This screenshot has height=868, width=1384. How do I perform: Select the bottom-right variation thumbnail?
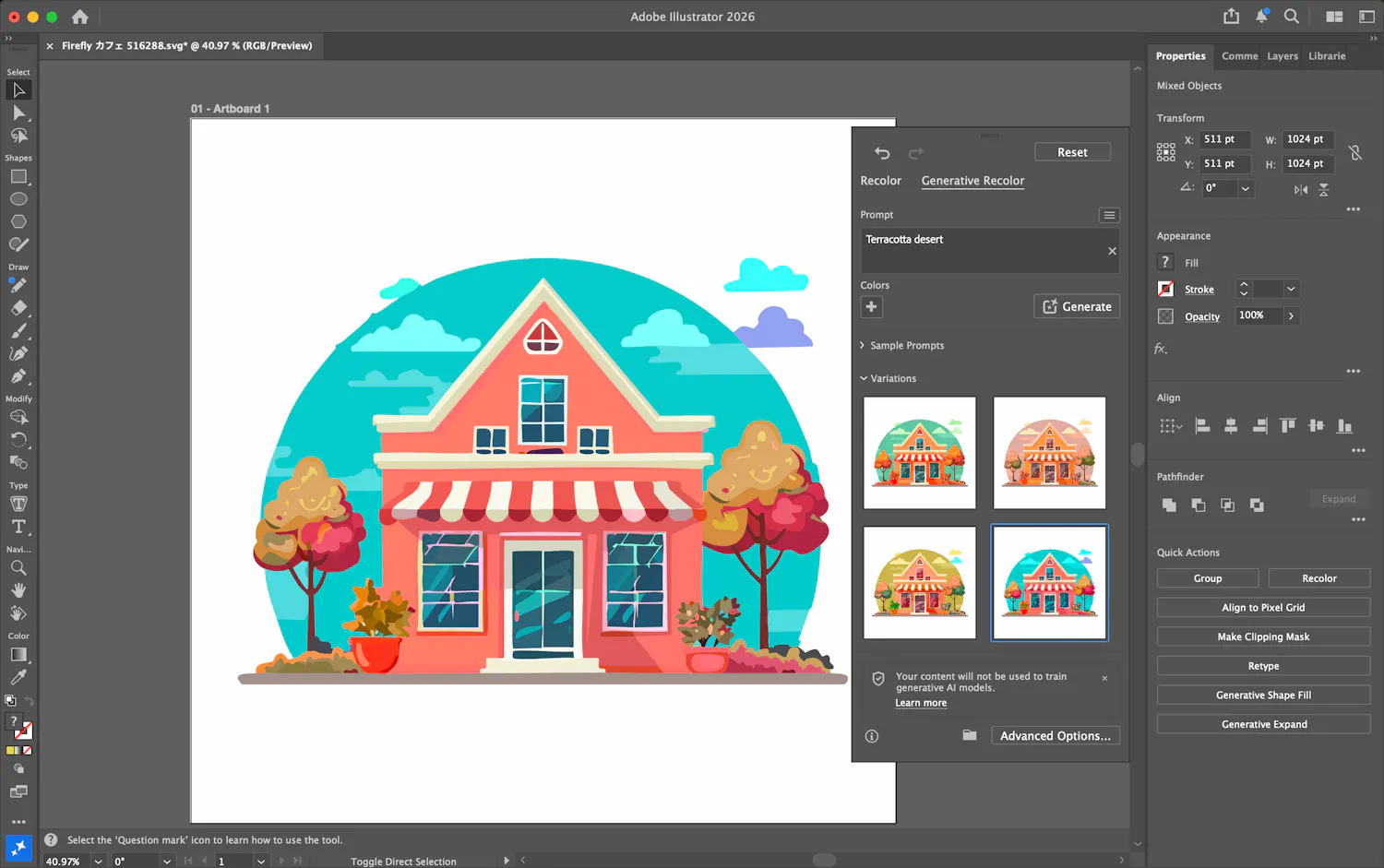[x=1049, y=583]
